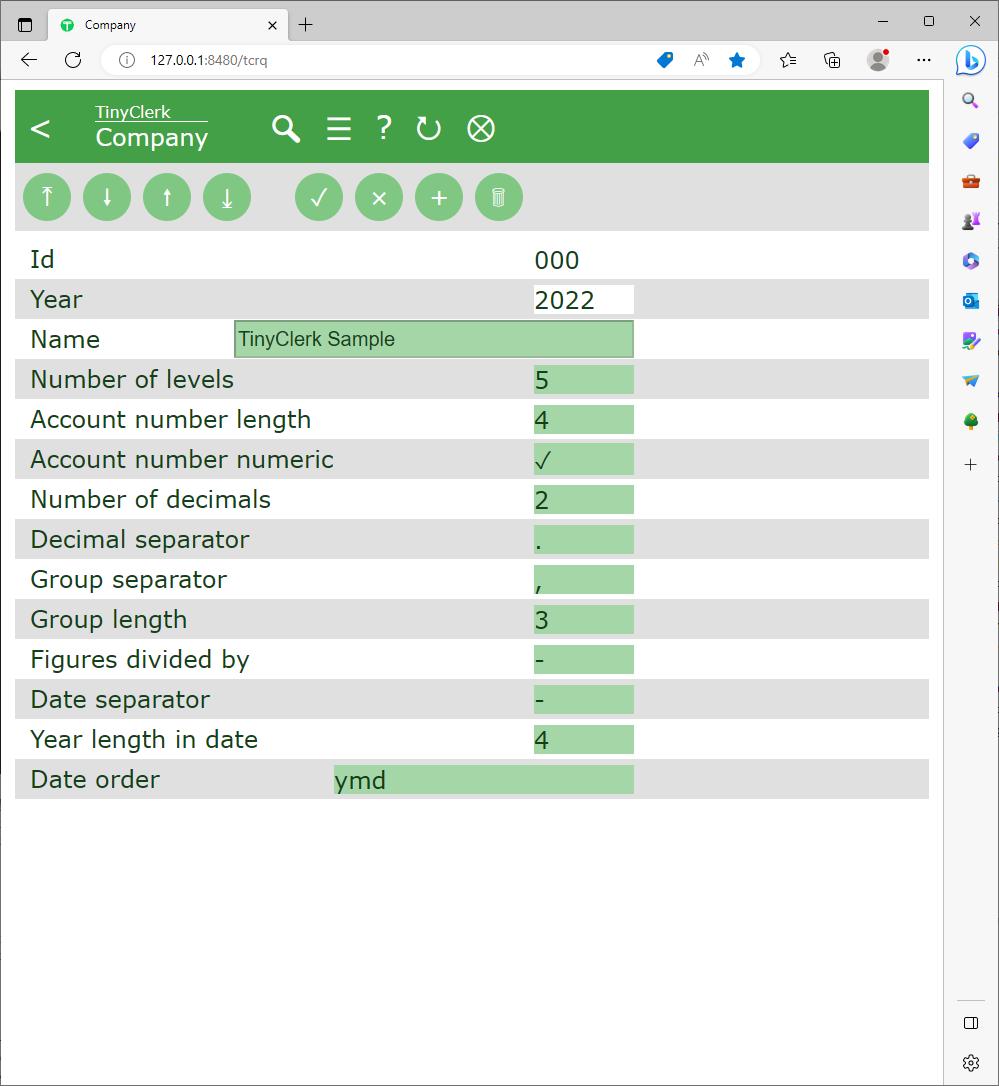Screen dimensions: 999x1086
Task: Click the Number of levels field
Action: [x=583, y=380]
